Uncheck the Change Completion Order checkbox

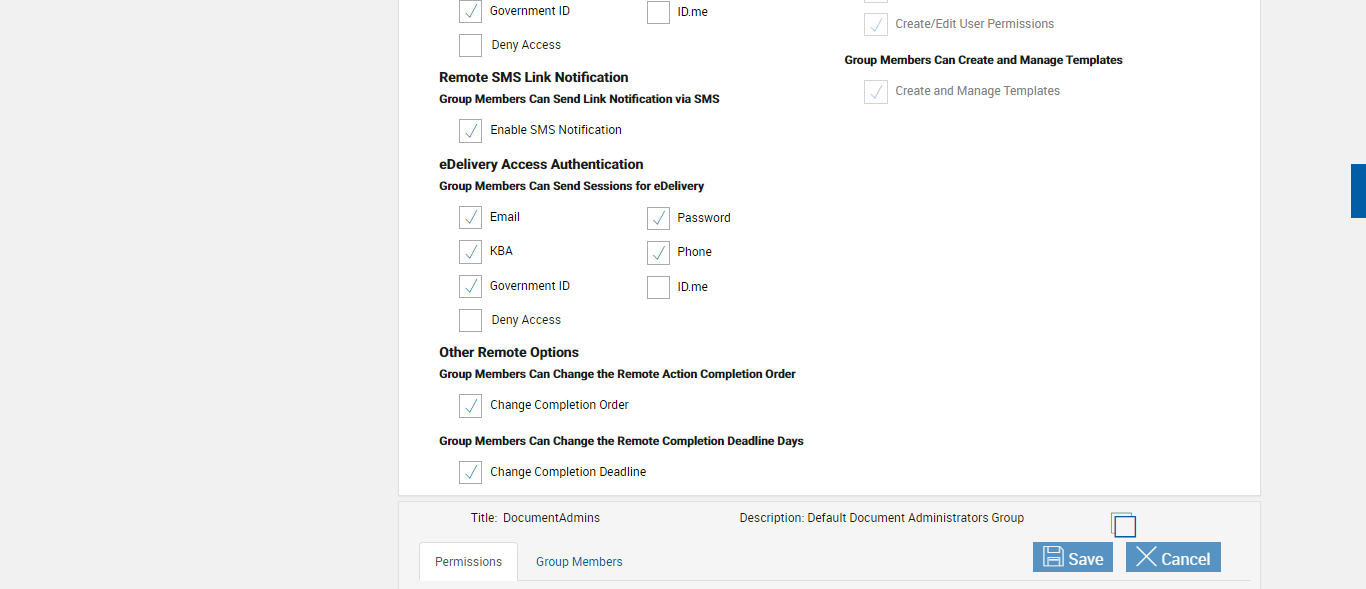[470, 406]
